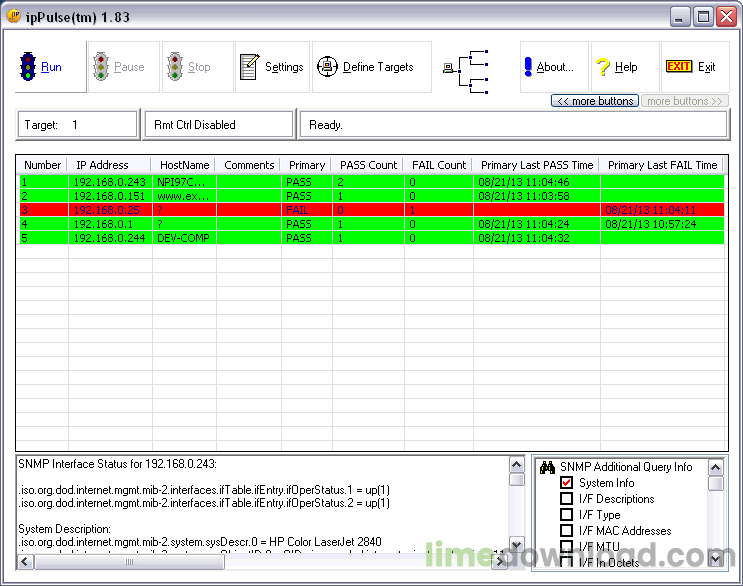Enable the I/F MAC Addresses checkbox

pyautogui.click(x=566, y=531)
